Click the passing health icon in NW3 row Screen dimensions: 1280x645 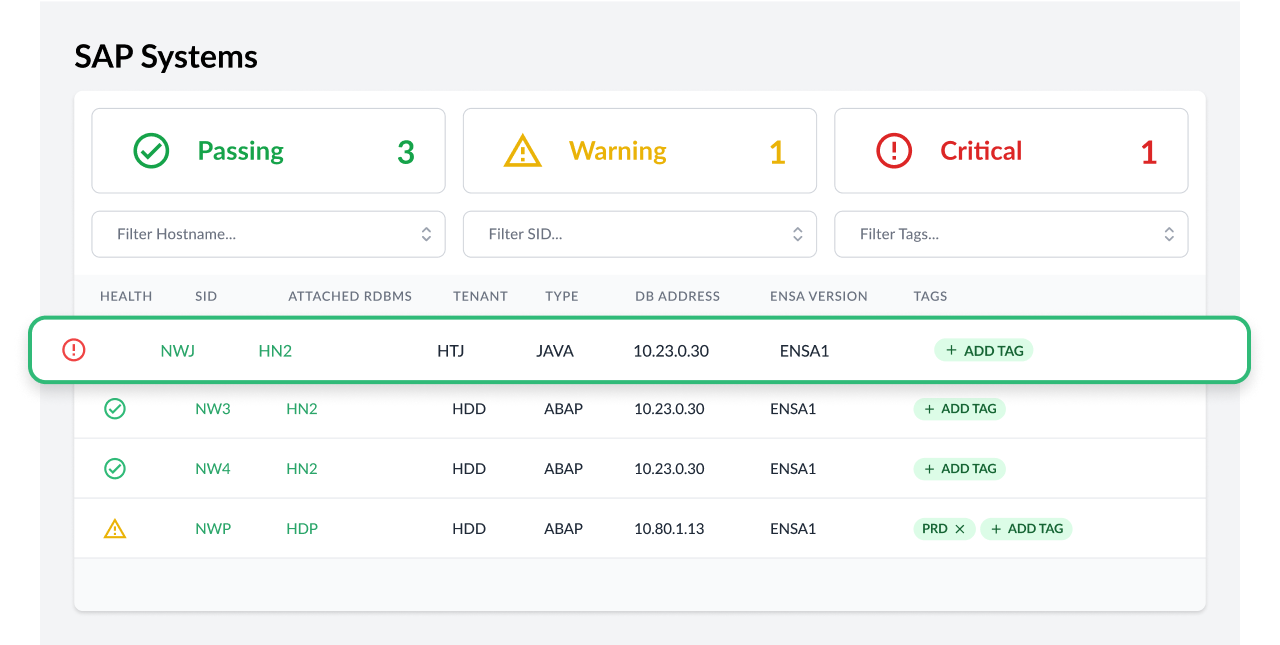(115, 408)
